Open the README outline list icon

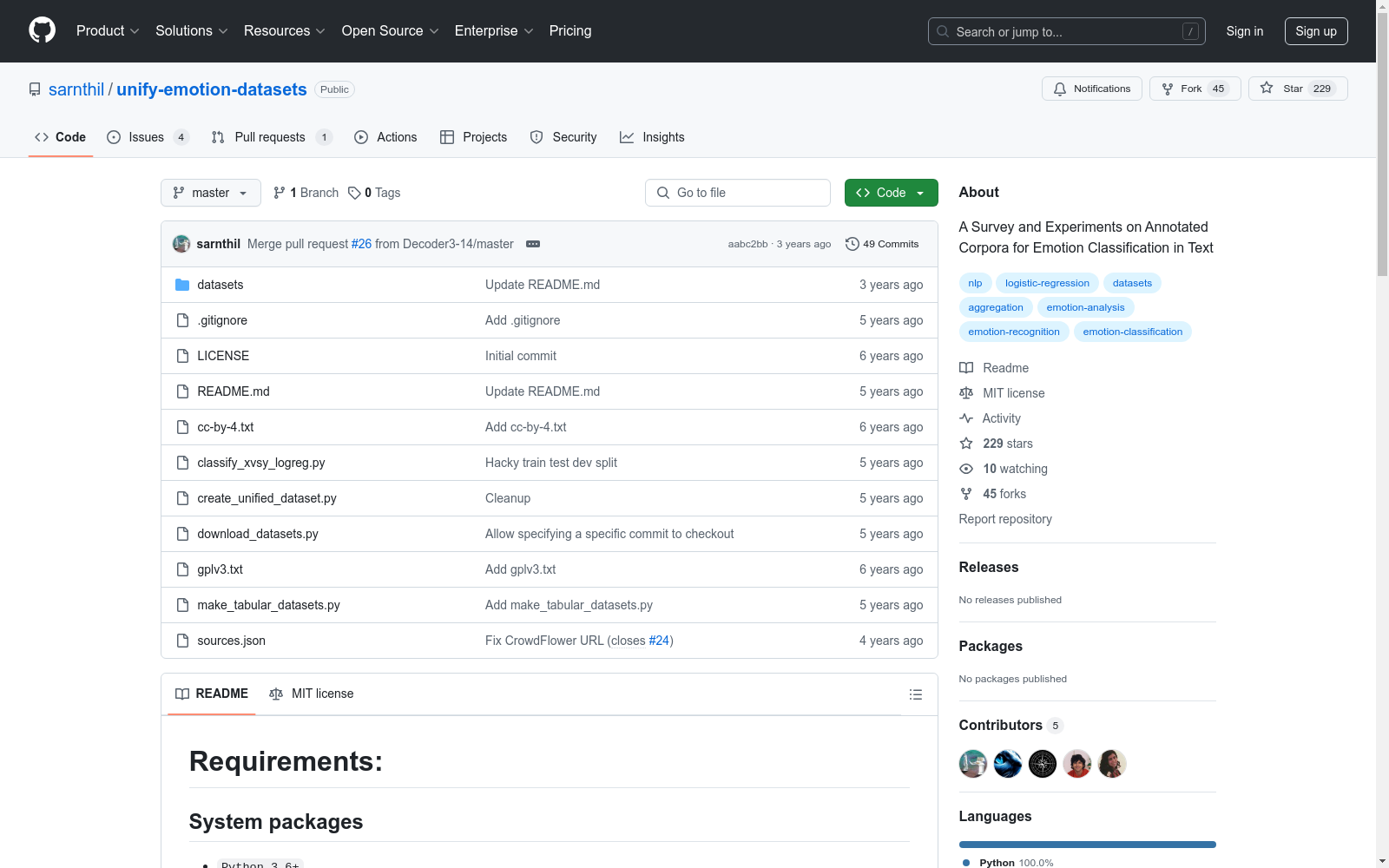(x=915, y=694)
